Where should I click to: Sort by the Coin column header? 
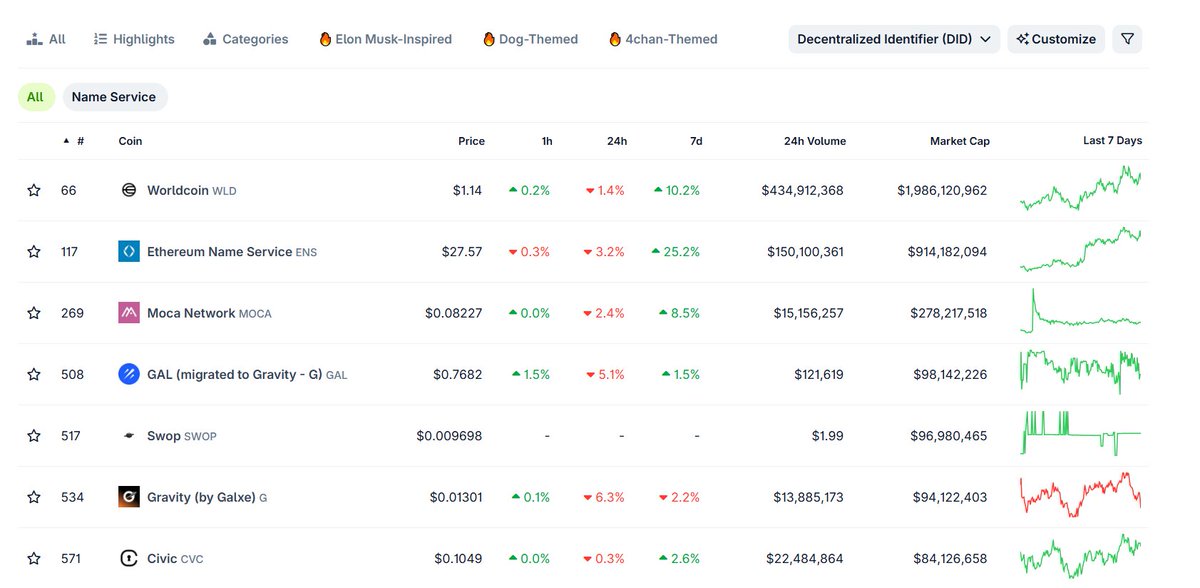(x=130, y=141)
